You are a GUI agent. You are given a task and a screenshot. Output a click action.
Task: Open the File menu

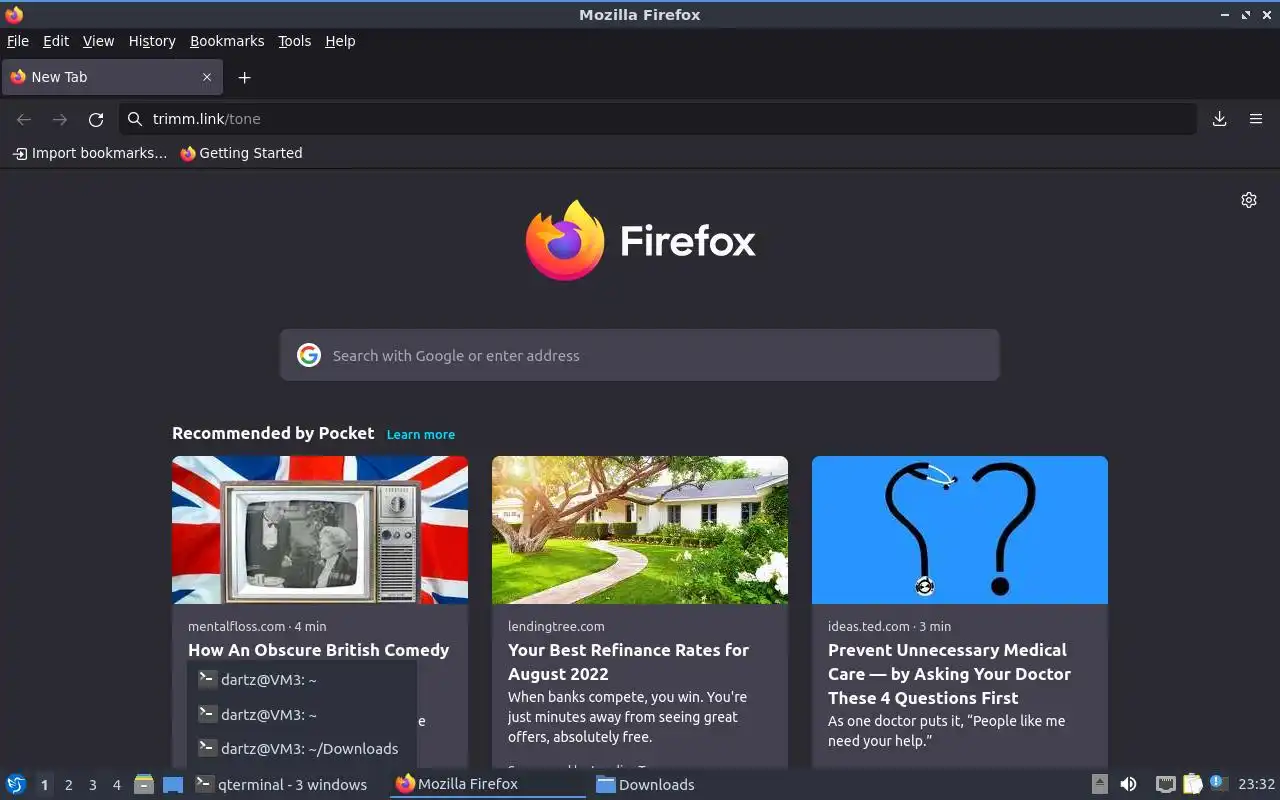pyautogui.click(x=18, y=41)
